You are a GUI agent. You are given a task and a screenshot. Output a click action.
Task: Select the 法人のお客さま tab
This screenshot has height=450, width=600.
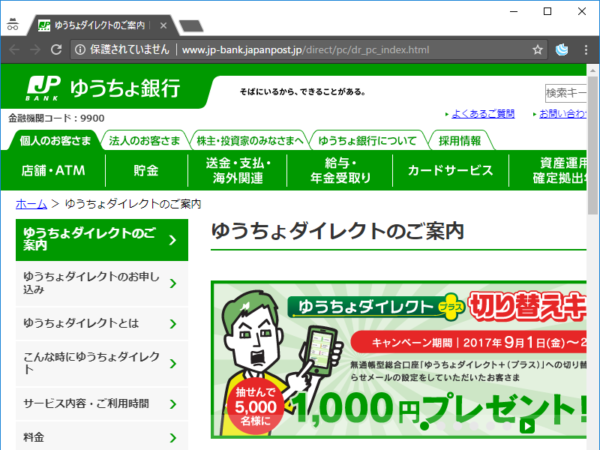145,140
